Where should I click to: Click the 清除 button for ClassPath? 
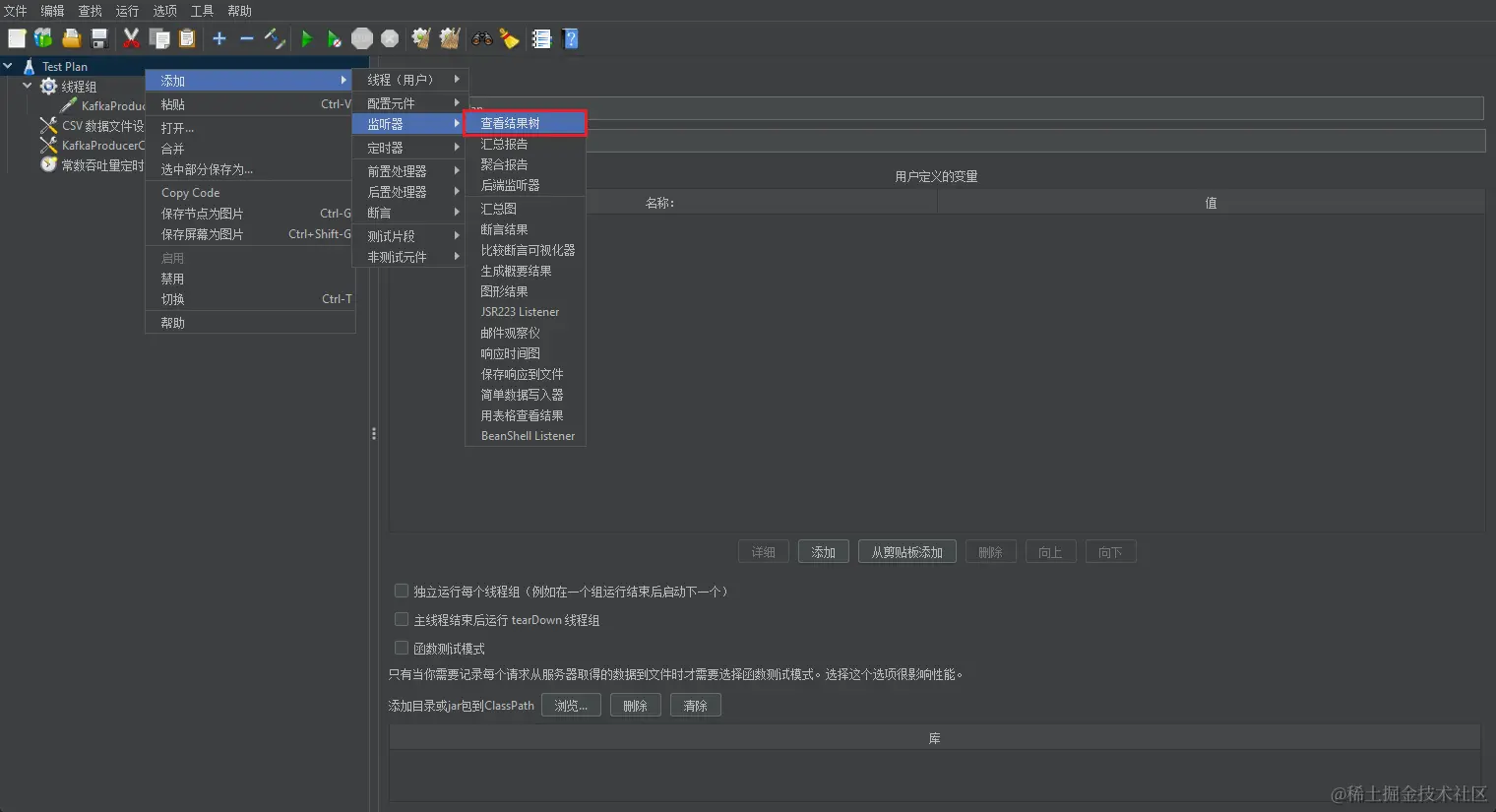point(695,706)
